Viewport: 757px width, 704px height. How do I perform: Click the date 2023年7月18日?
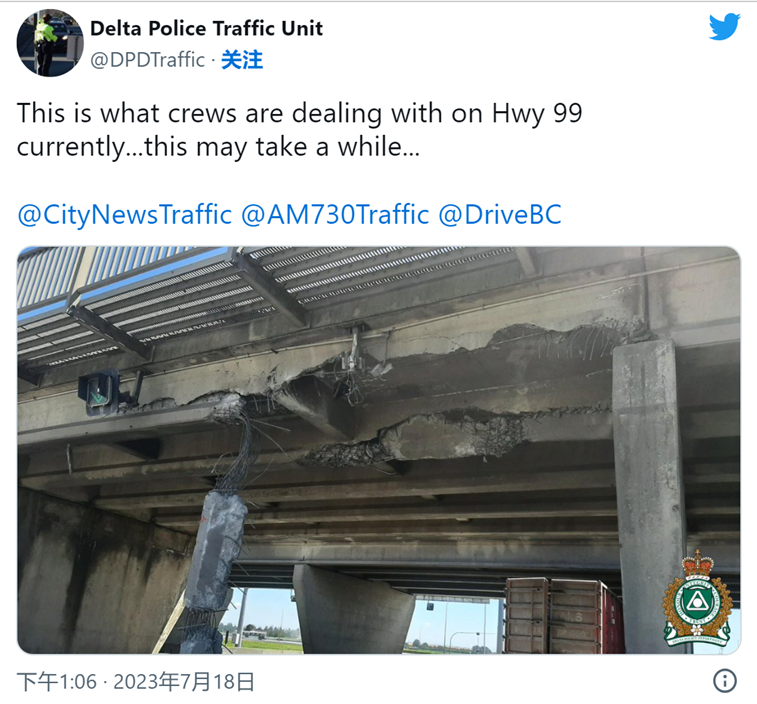(x=183, y=682)
